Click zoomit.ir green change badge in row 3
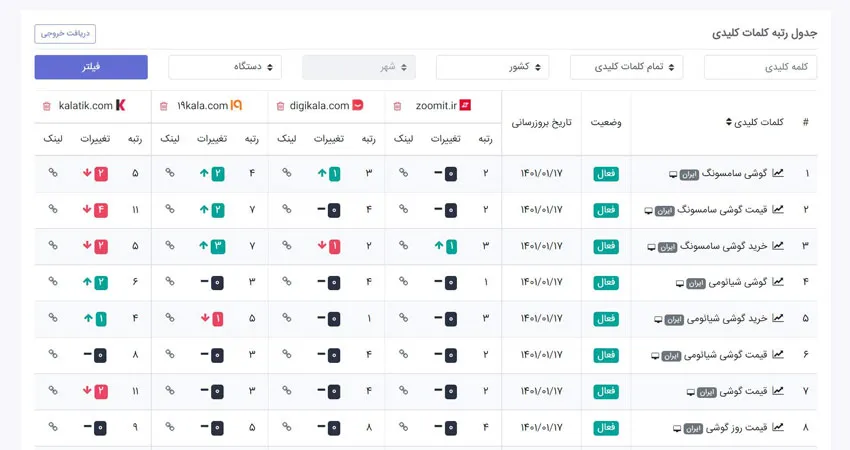Screen dimensions: 850x450 coord(451,247)
